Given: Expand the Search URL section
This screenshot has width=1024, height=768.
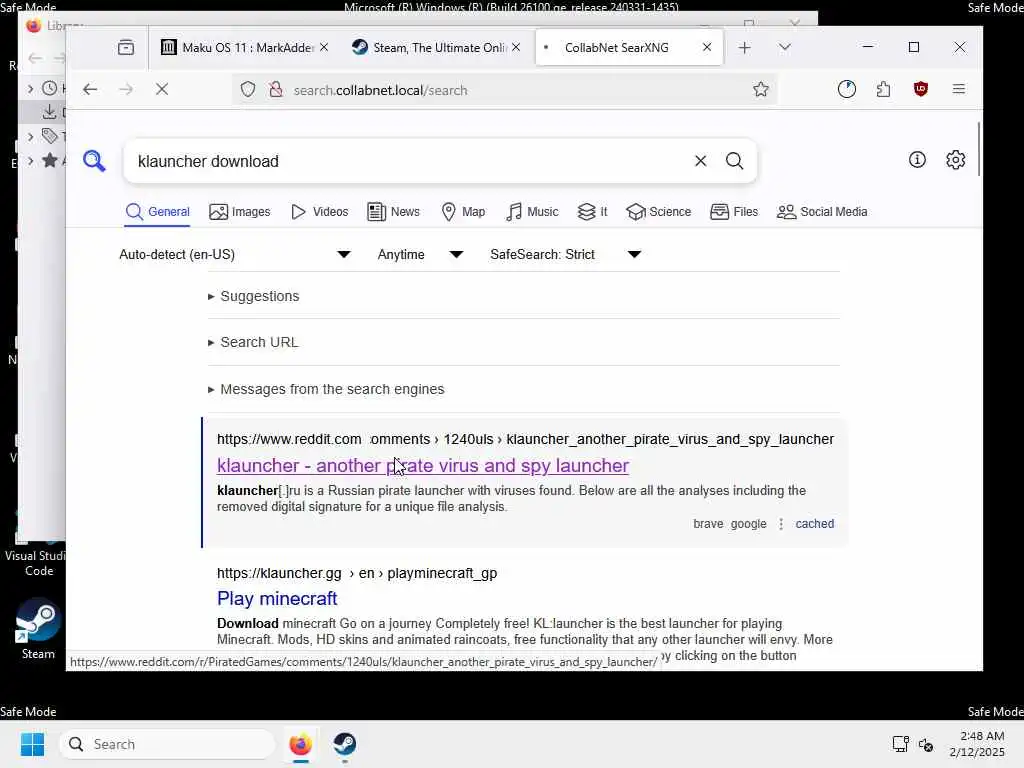Looking at the screenshot, I should 253,342.
